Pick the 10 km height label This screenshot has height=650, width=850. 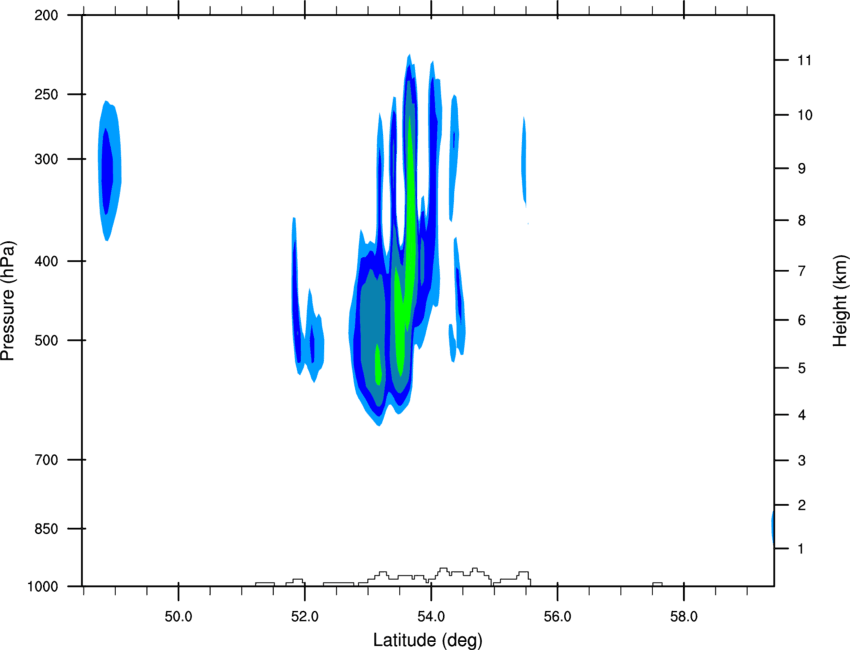[805, 115]
